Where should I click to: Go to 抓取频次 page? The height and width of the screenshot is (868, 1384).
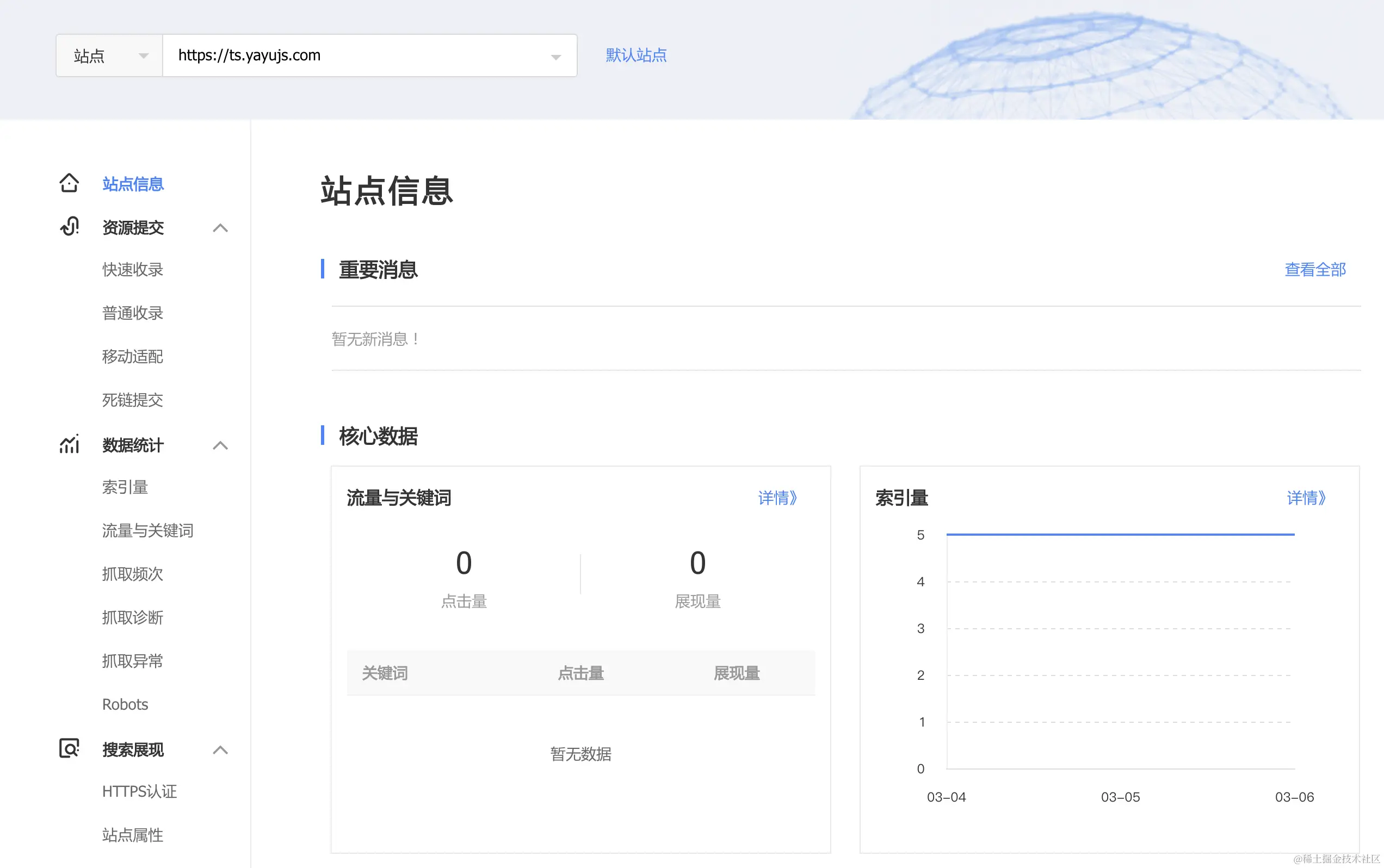(x=133, y=574)
